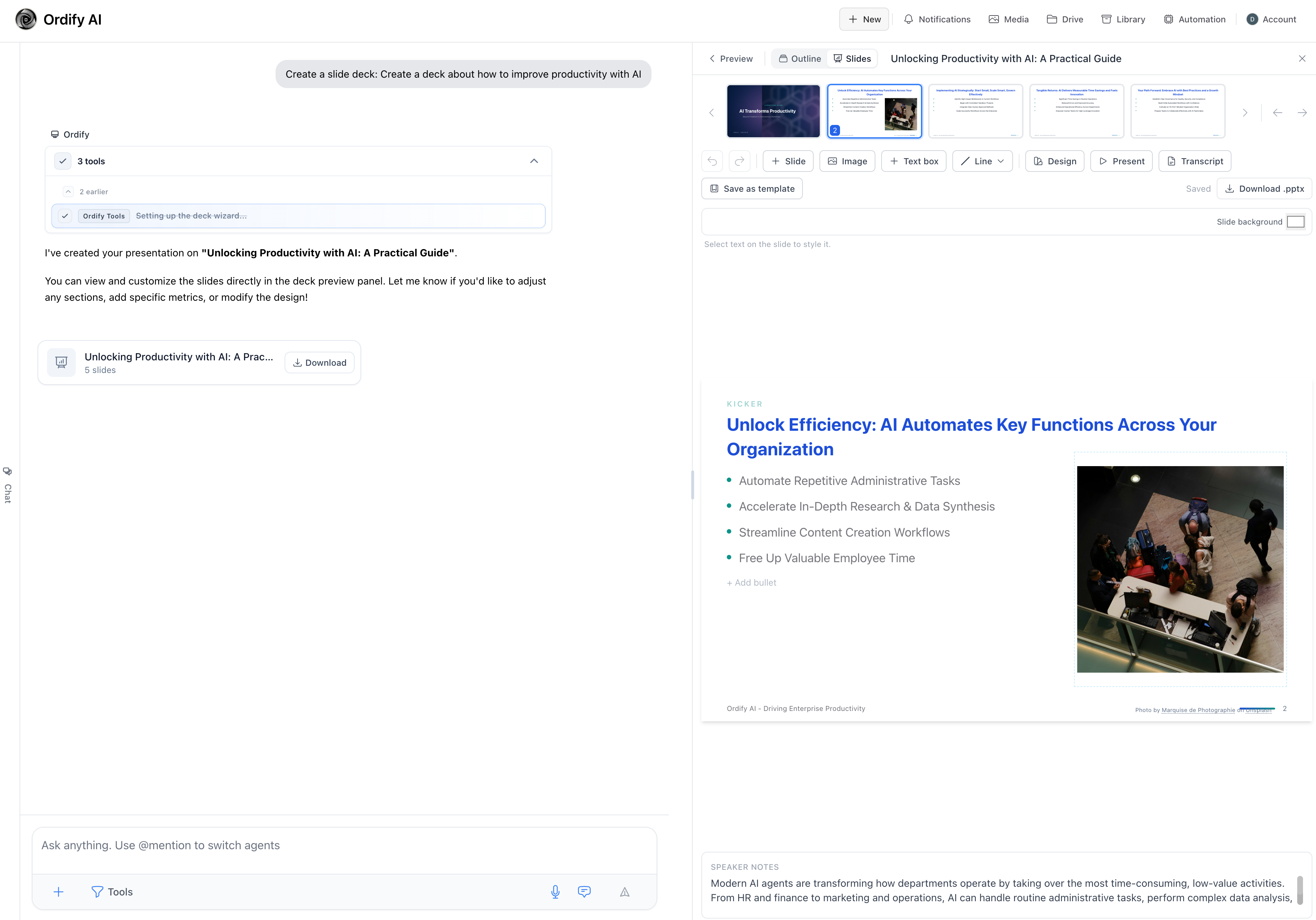Open Automation page
The width and height of the screenshot is (1316, 920).
(1195, 19)
